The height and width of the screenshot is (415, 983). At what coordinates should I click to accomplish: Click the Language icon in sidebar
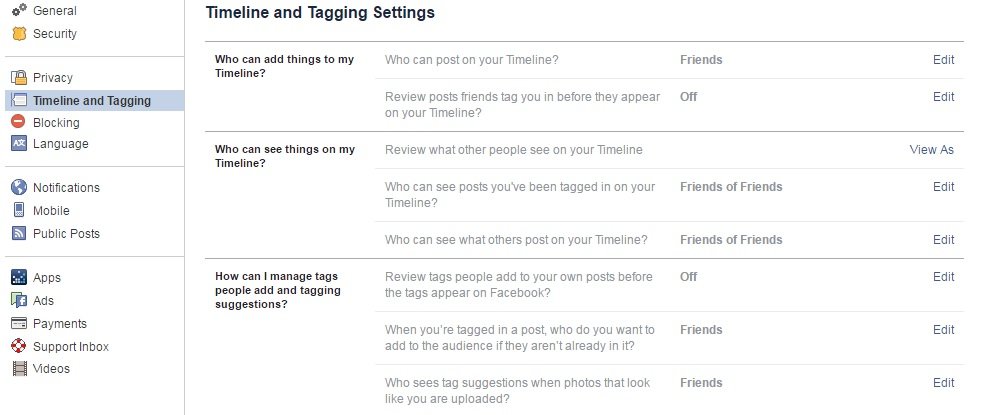tap(18, 144)
